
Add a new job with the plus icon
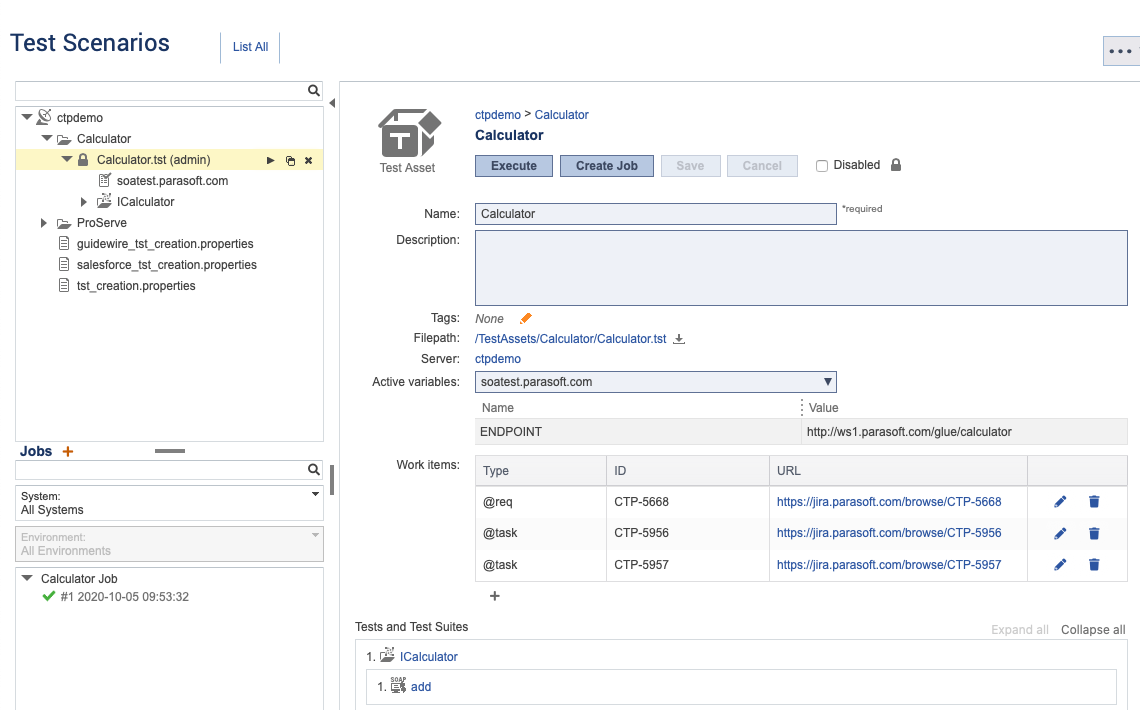(x=68, y=451)
